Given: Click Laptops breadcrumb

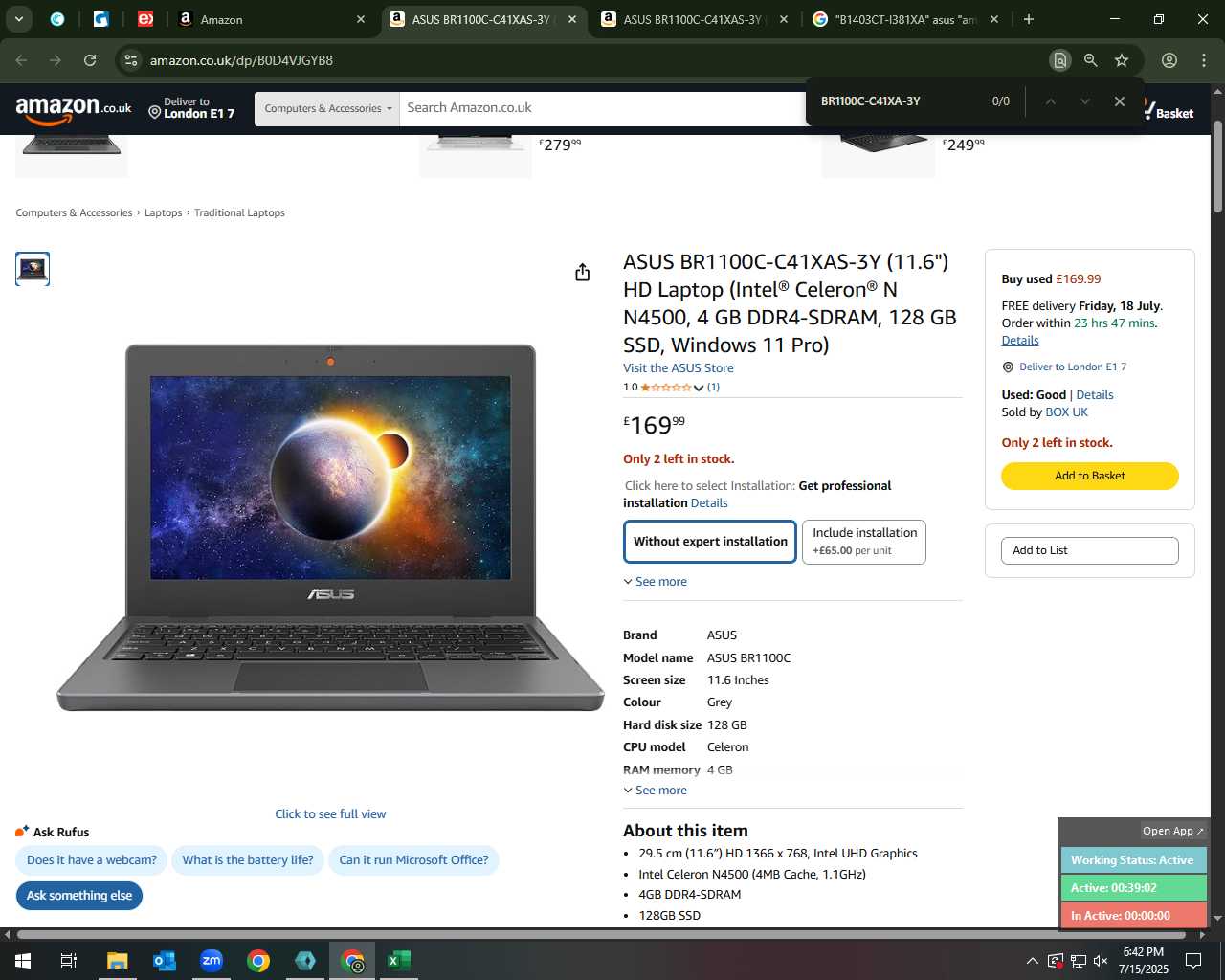Looking at the screenshot, I should 163,212.
